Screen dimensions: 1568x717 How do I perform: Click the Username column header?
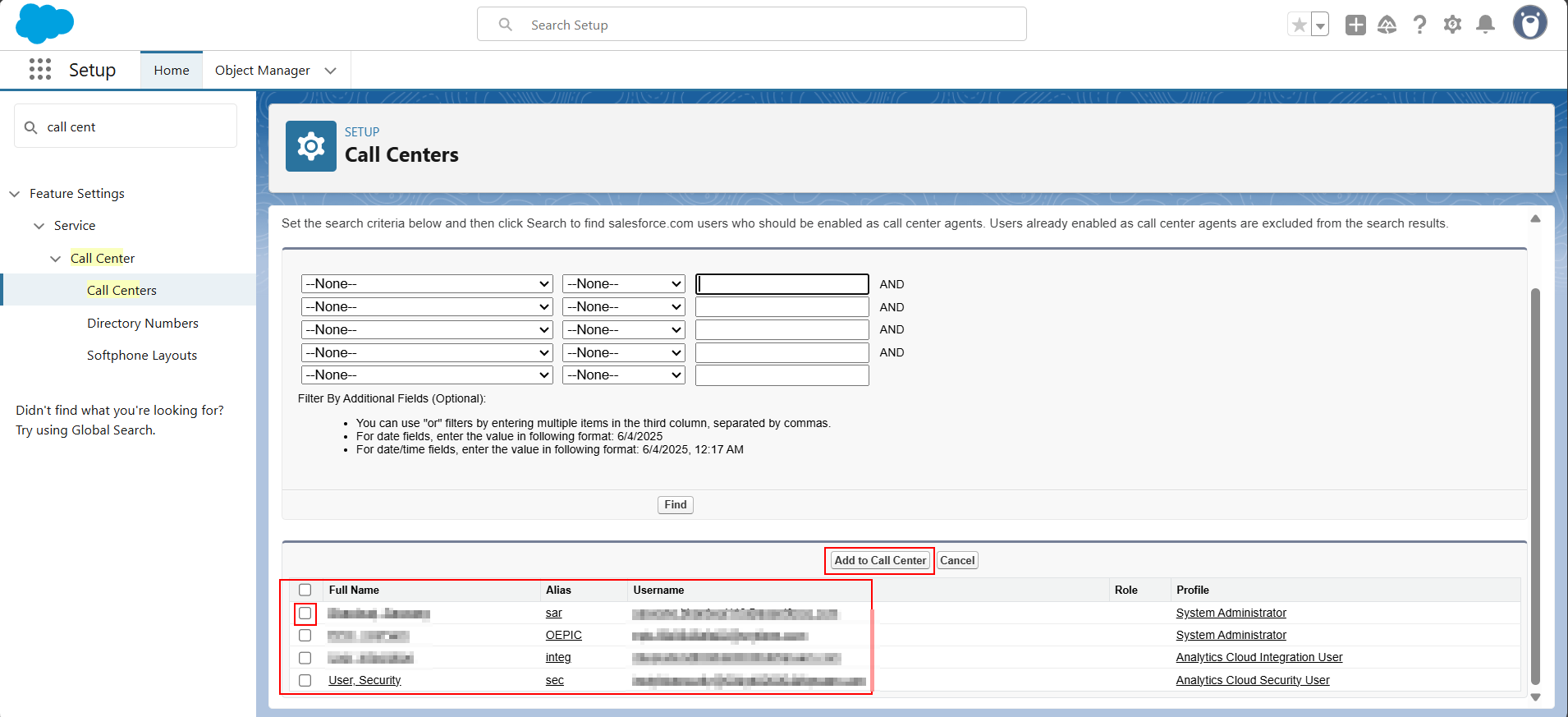pos(658,591)
